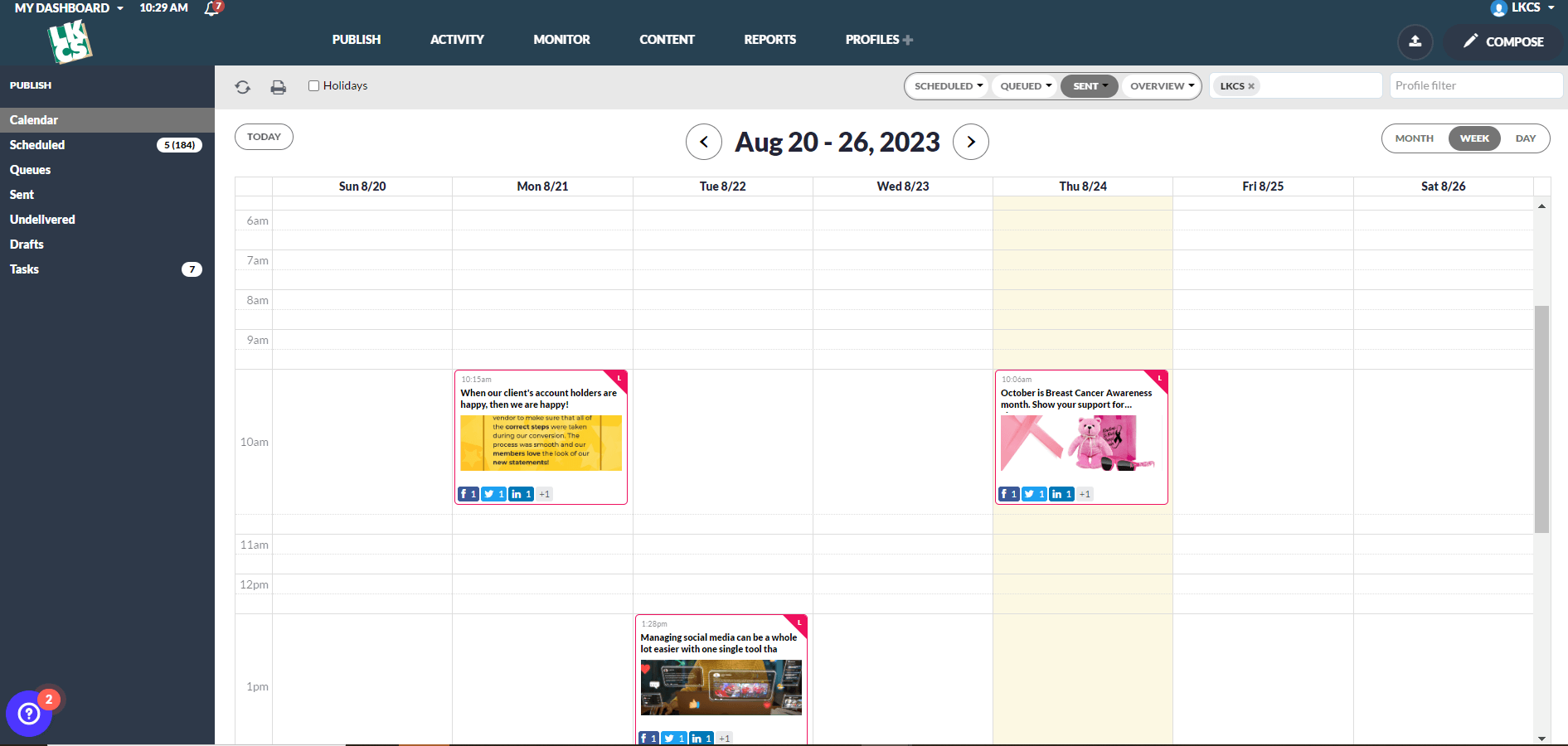
Task: Open the OVERVIEW dropdown
Action: [1160, 85]
